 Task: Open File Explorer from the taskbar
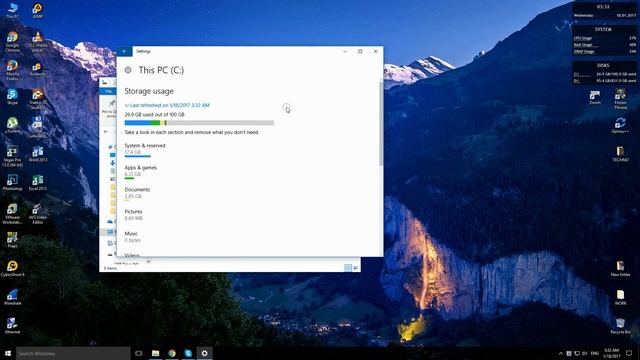(156, 353)
